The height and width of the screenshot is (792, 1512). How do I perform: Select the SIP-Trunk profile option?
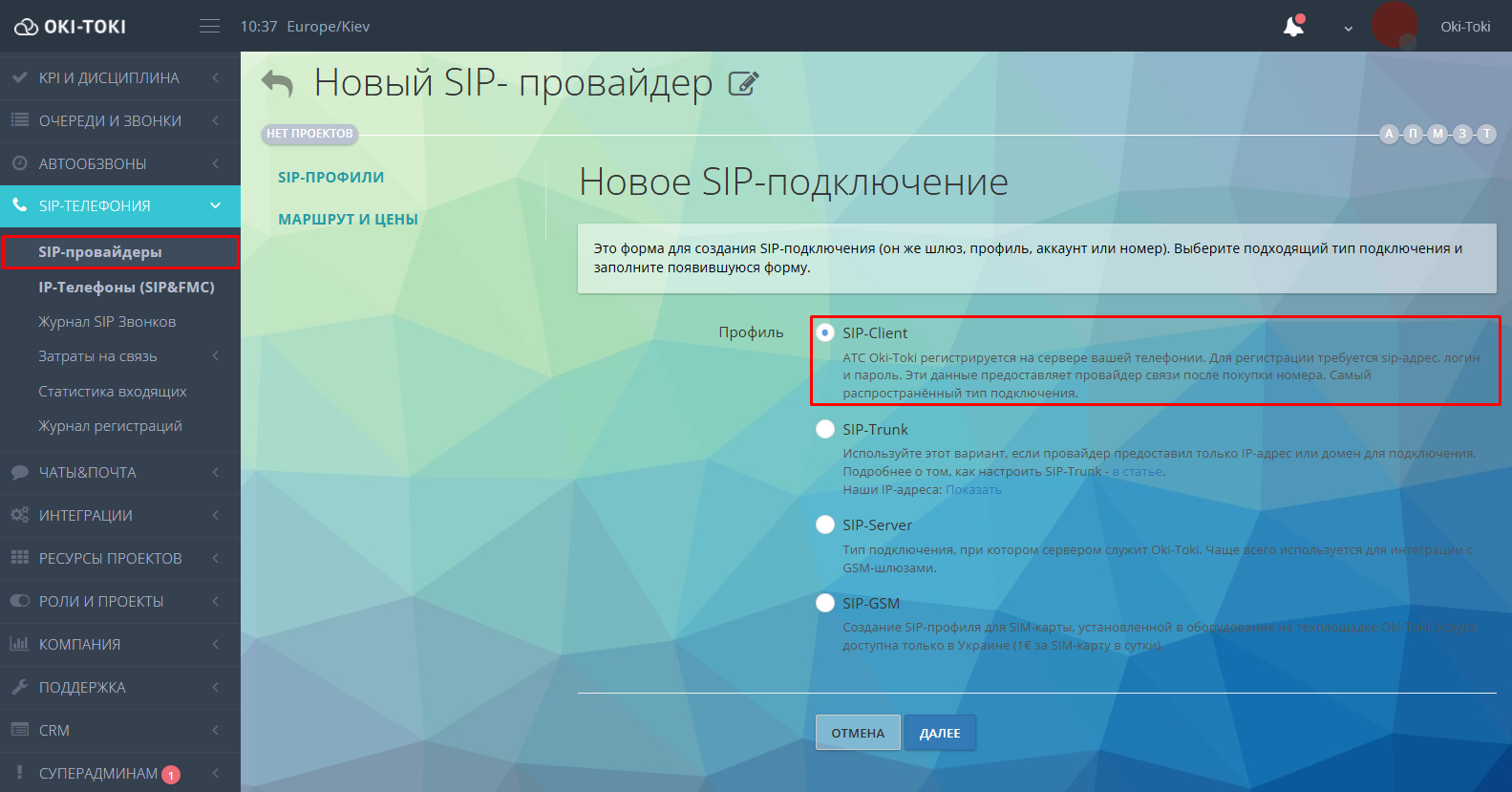pos(825,429)
